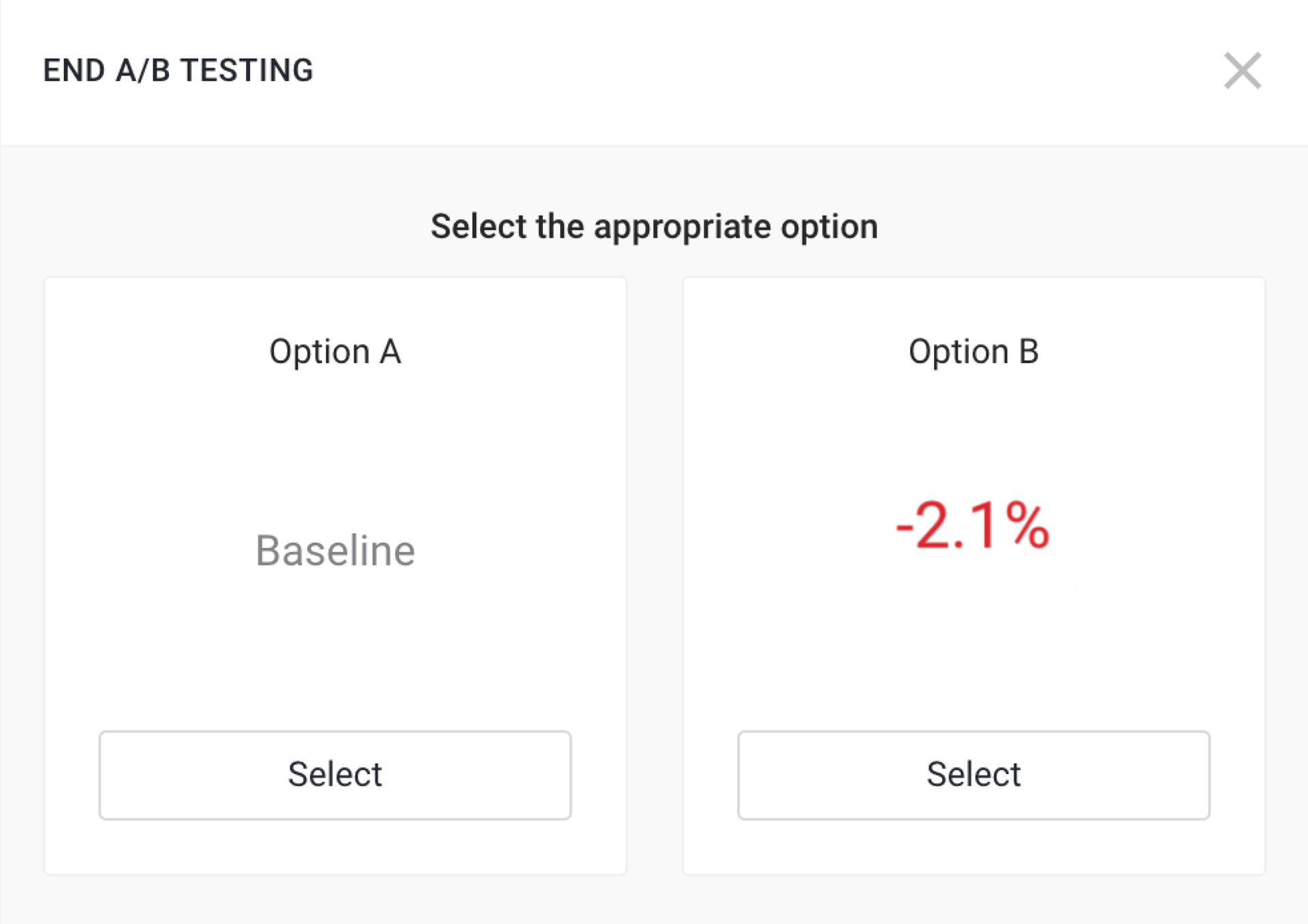The height and width of the screenshot is (924, 1308).
Task: Click the white header bar beside the title
Action: pyautogui.click(x=749, y=71)
